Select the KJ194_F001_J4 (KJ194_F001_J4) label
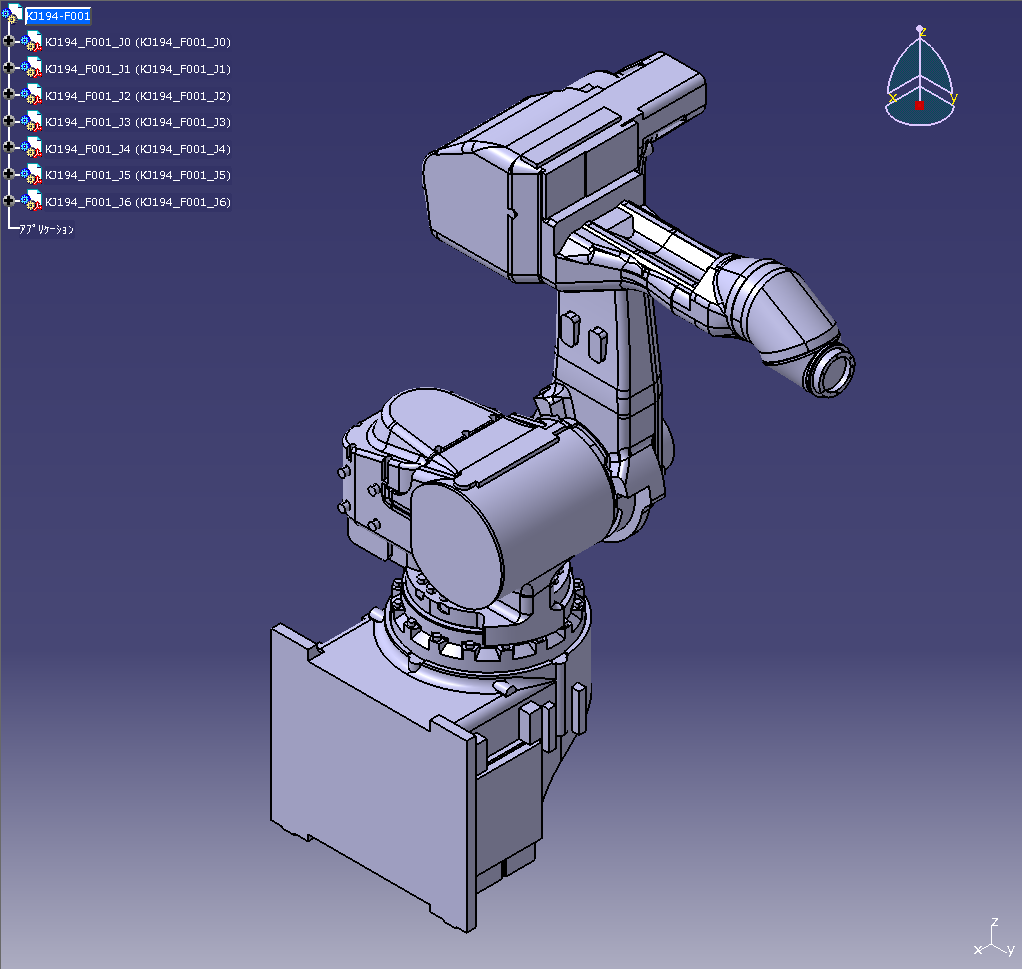This screenshot has height=969, width=1022. coord(138,149)
